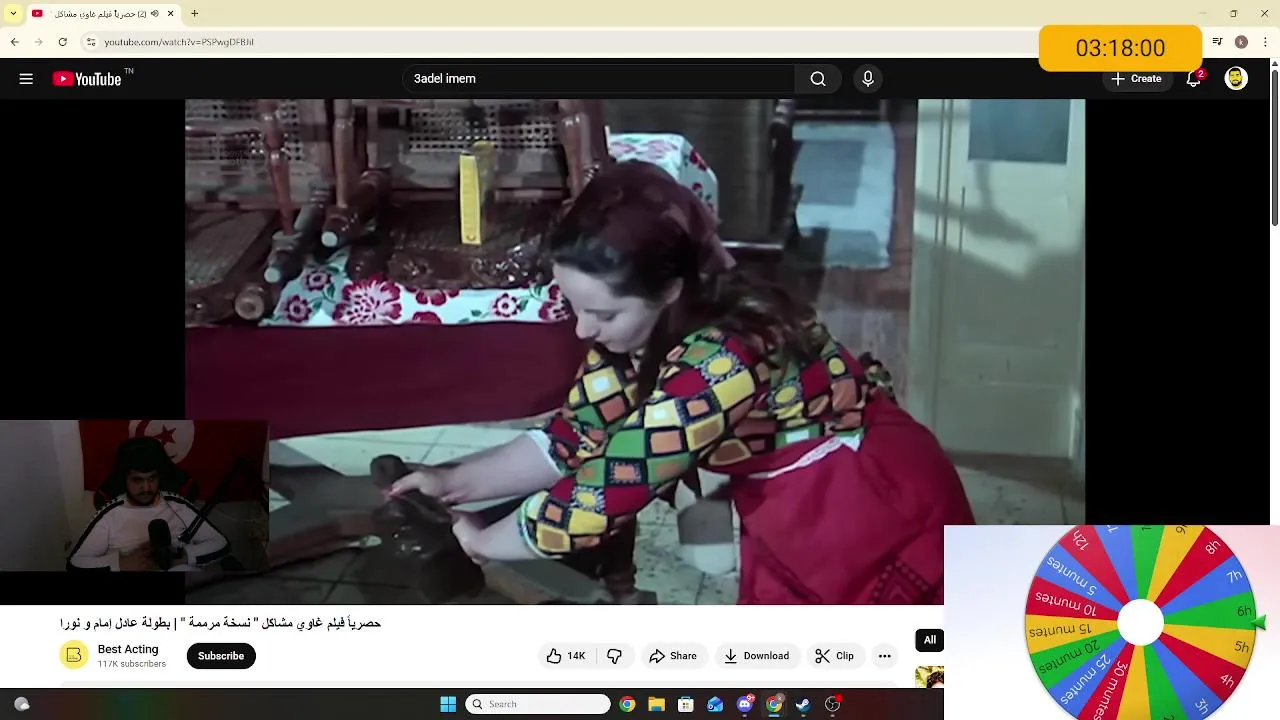
Task: Share the video
Action: pyautogui.click(x=673, y=656)
